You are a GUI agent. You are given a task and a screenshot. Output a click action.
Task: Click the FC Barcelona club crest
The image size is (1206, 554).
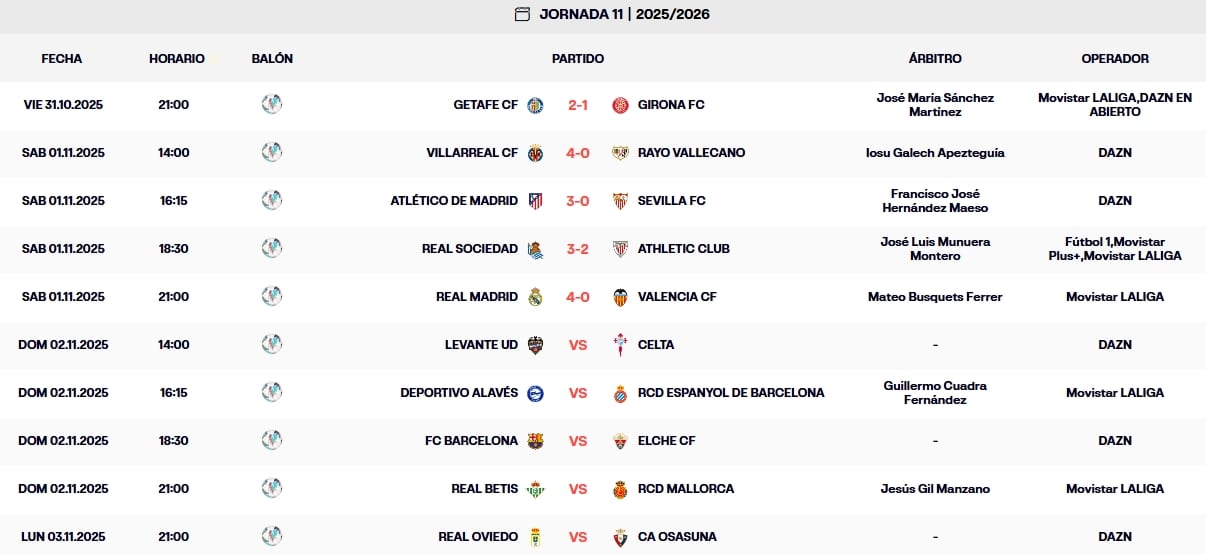tap(536, 441)
